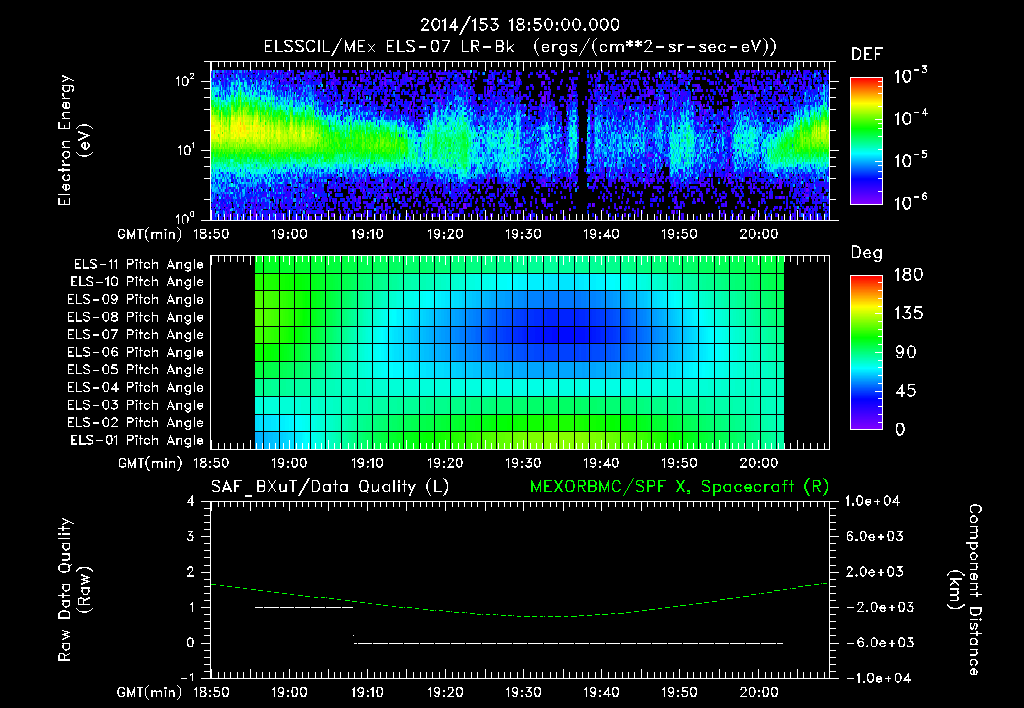This screenshot has width=1024, height=708.
Task: Click the '-1' tick on Raw Data Quality axis
Action: [x=187, y=677]
